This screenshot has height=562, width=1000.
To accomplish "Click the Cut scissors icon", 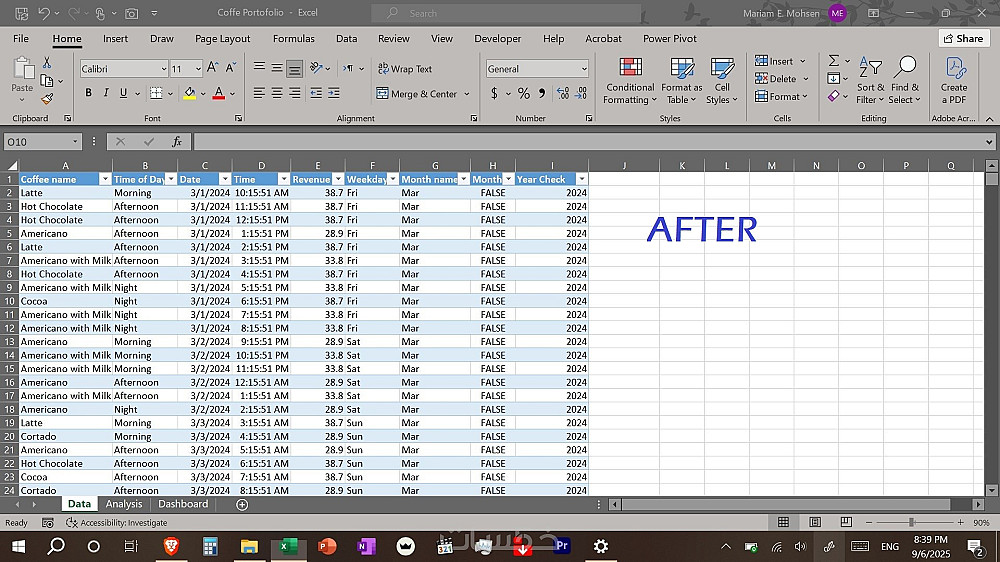I will click(47, 63).
